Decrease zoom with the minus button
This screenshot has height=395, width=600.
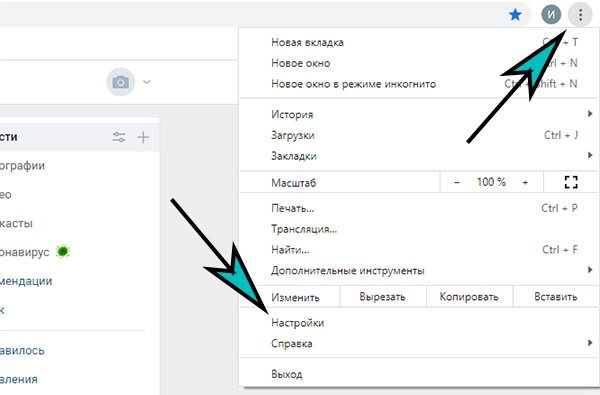tap(457, 183)
